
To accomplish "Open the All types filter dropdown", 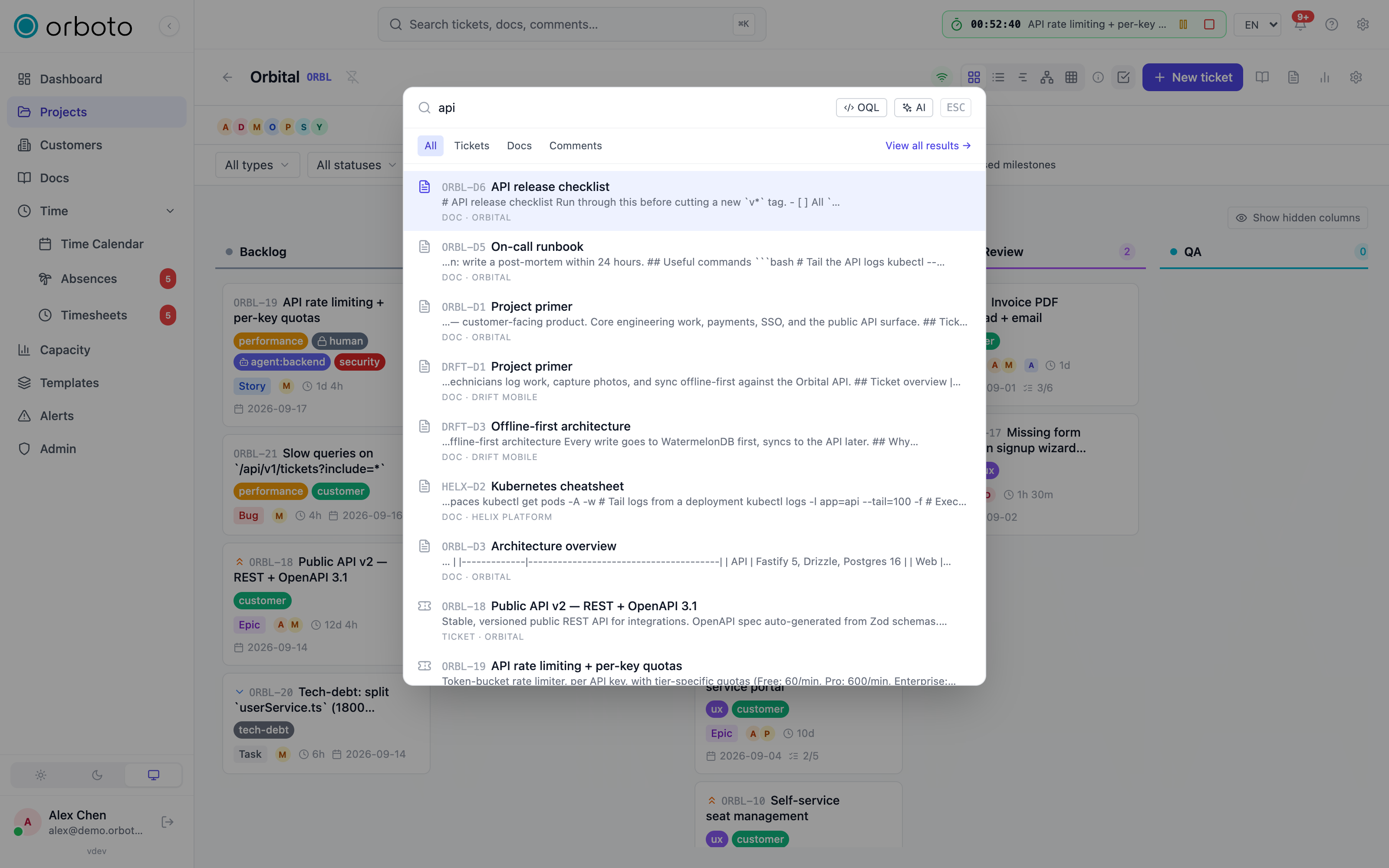I will (257, 165).
